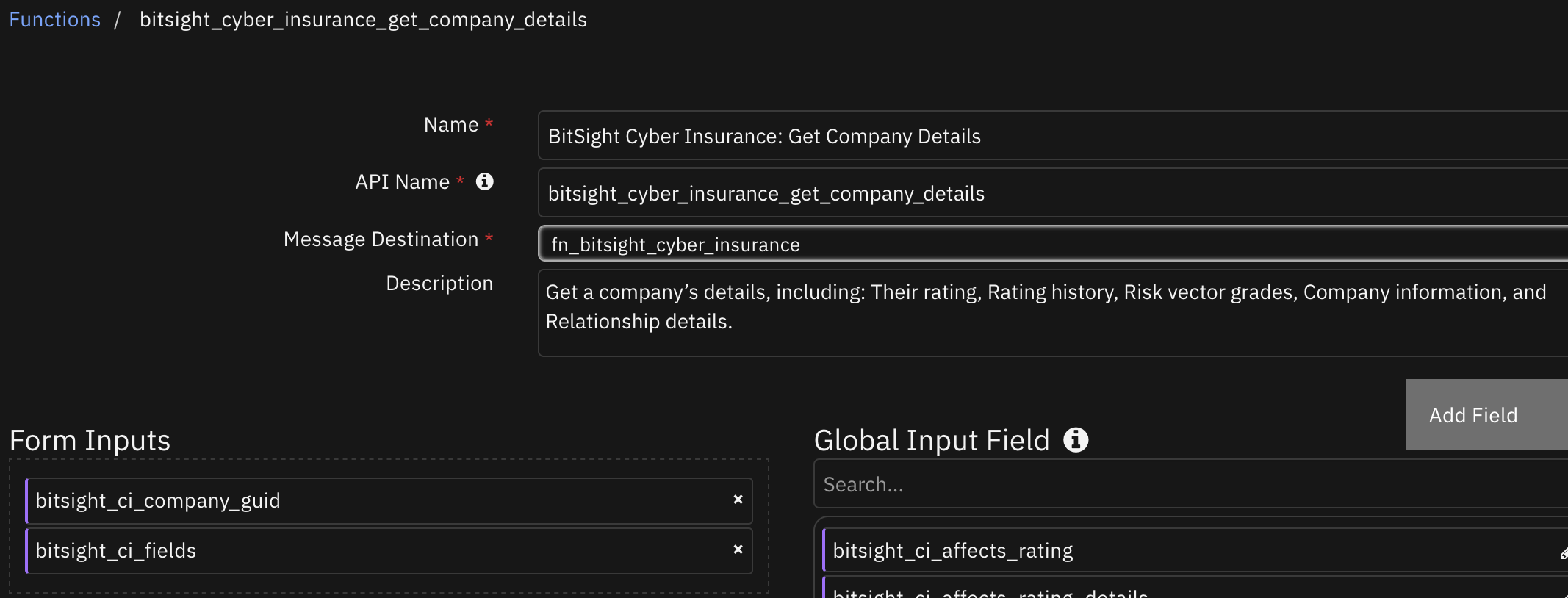Edit the bitsight_ci_affects_rating global field

[x=1563, y=552]
